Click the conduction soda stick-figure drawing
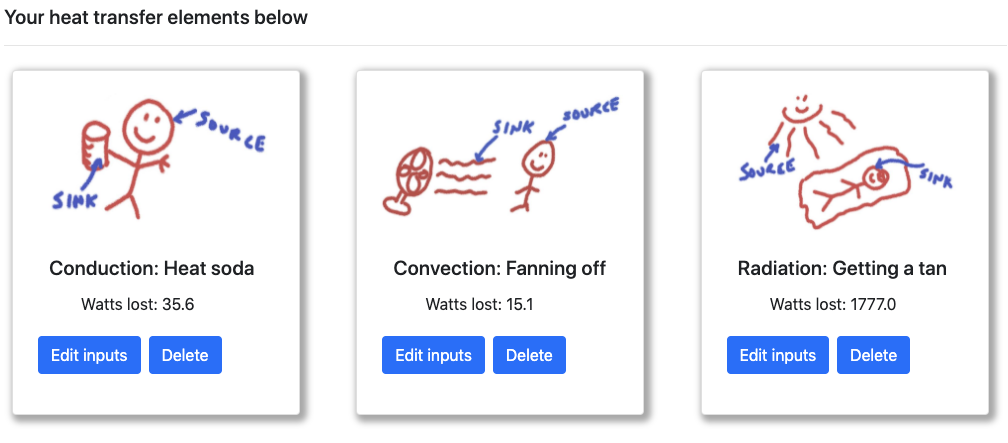 pyautogui.click(x=155, y=158)
